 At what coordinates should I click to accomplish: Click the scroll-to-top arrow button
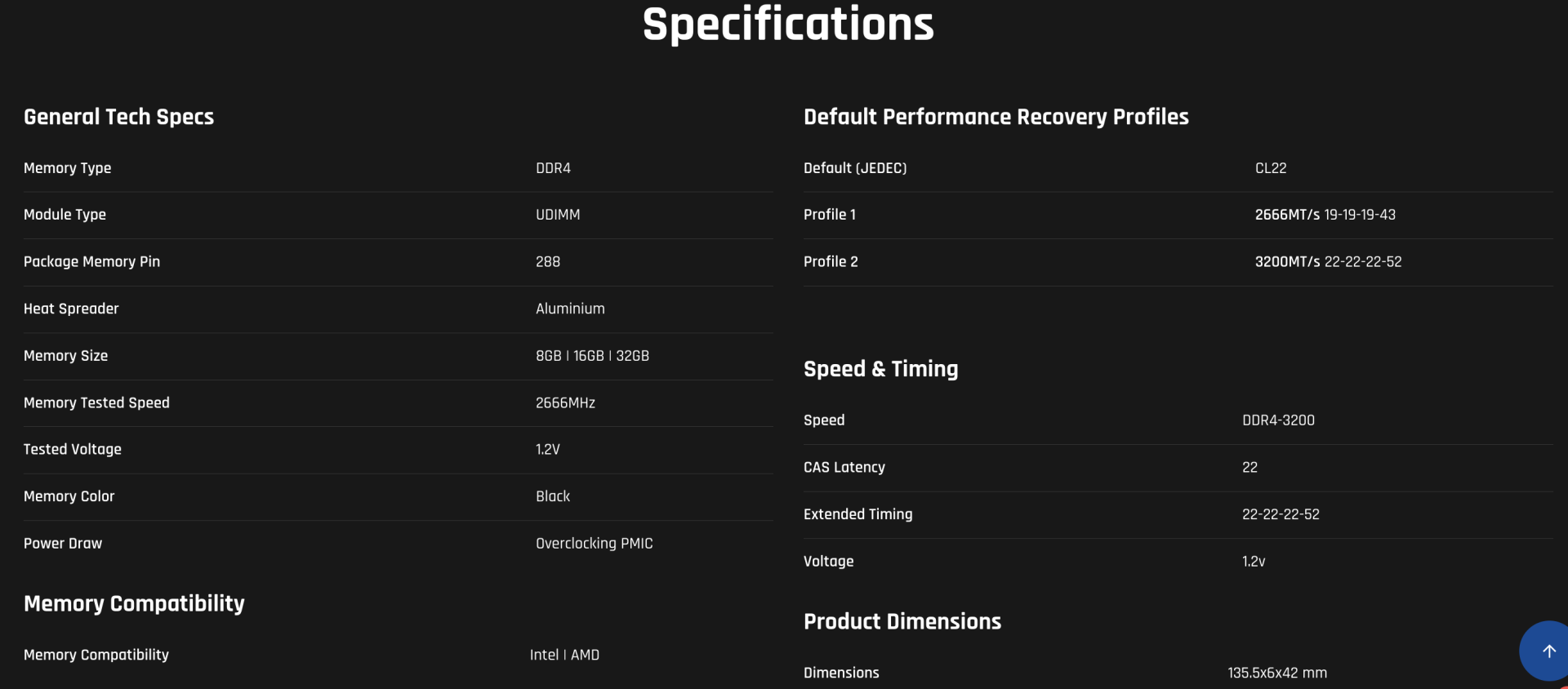tap(1548, 651)
